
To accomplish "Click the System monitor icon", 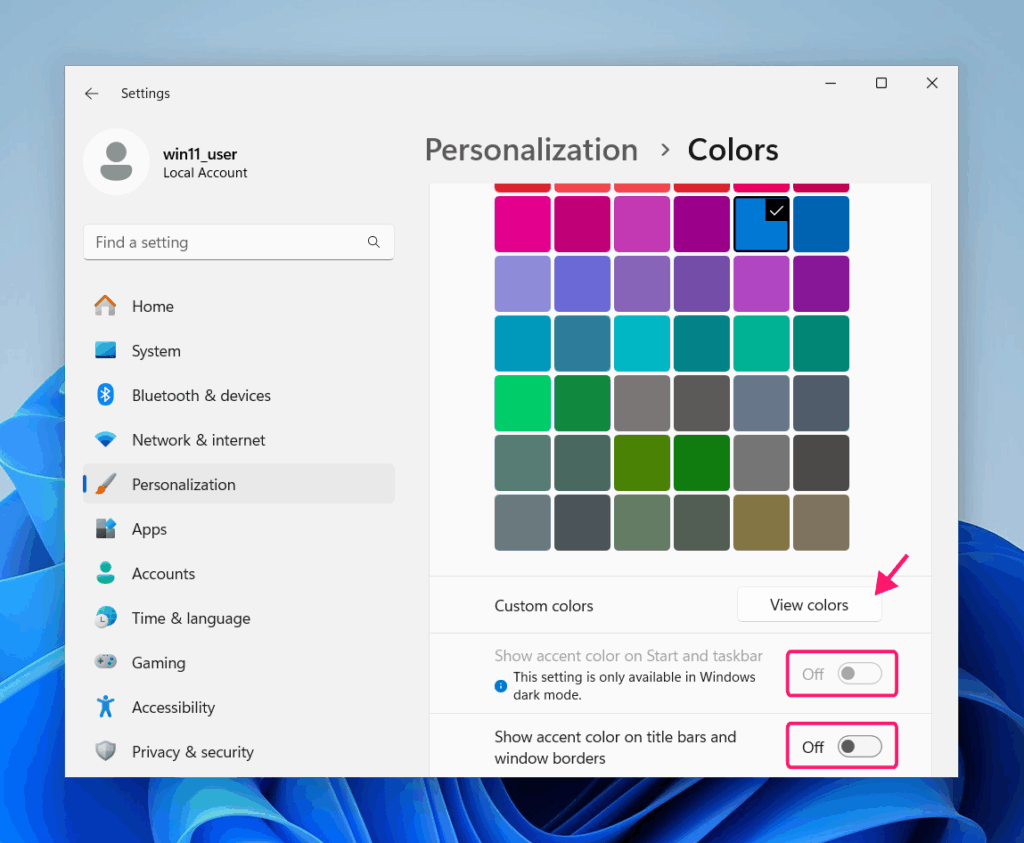I will [105, 350].
